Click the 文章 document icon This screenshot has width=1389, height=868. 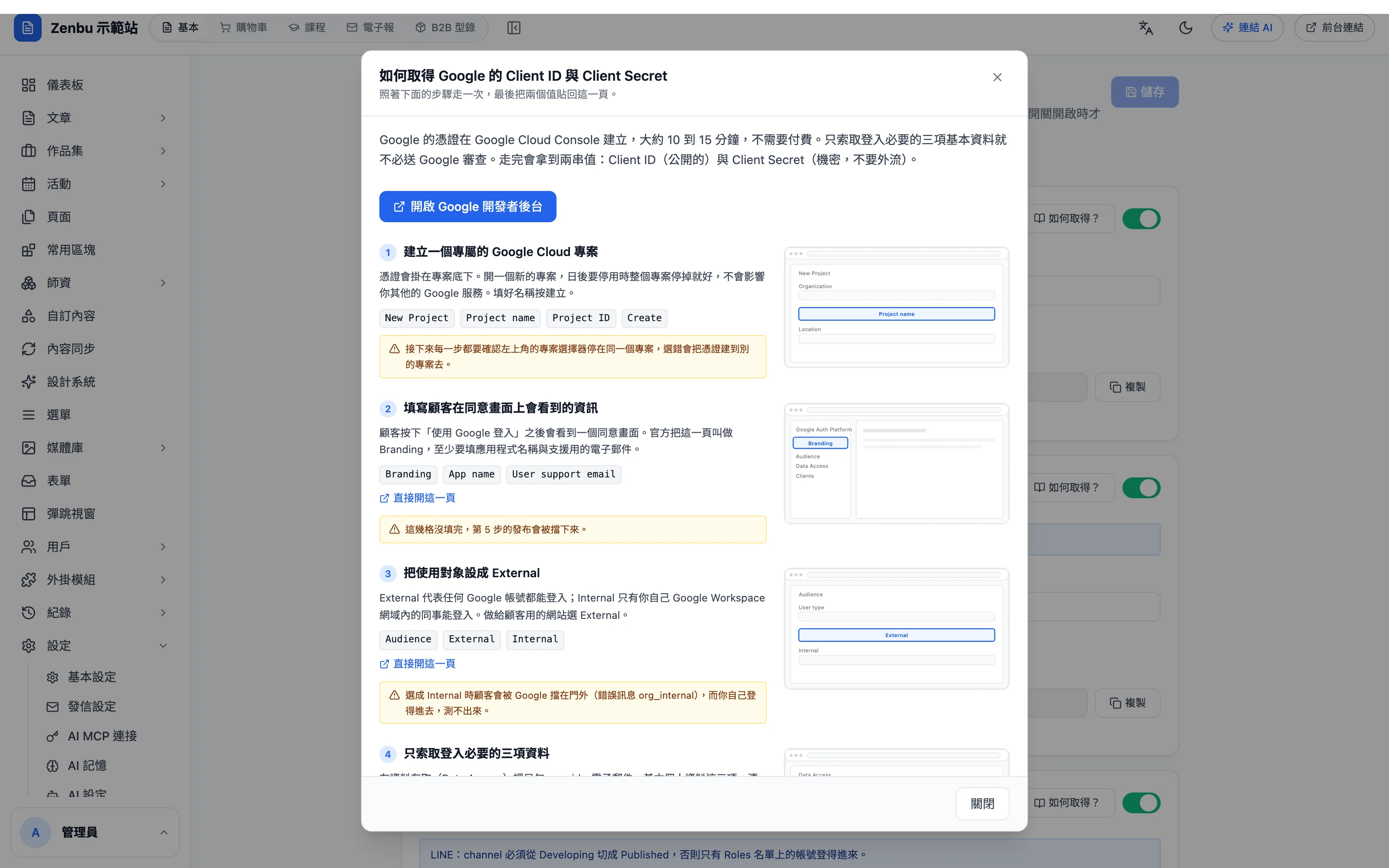29,118
